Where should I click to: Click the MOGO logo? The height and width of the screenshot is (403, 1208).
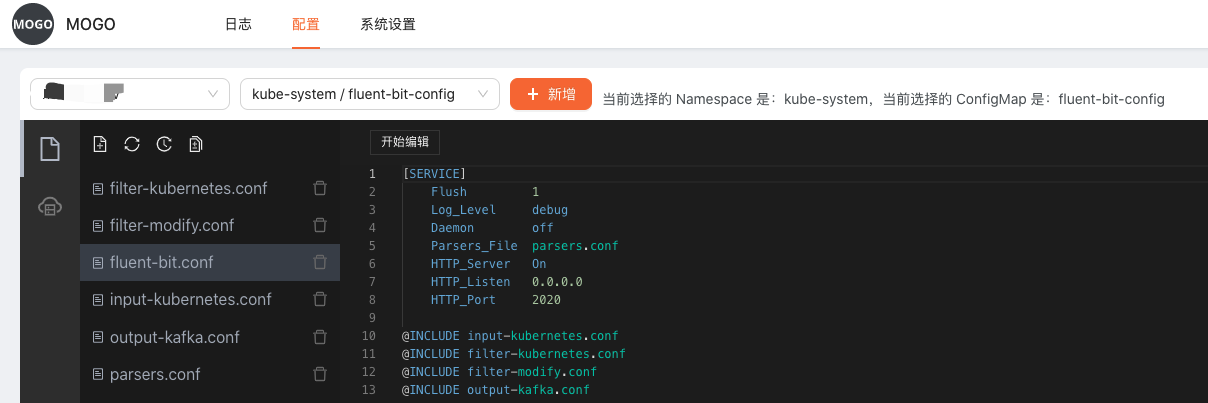33,24
